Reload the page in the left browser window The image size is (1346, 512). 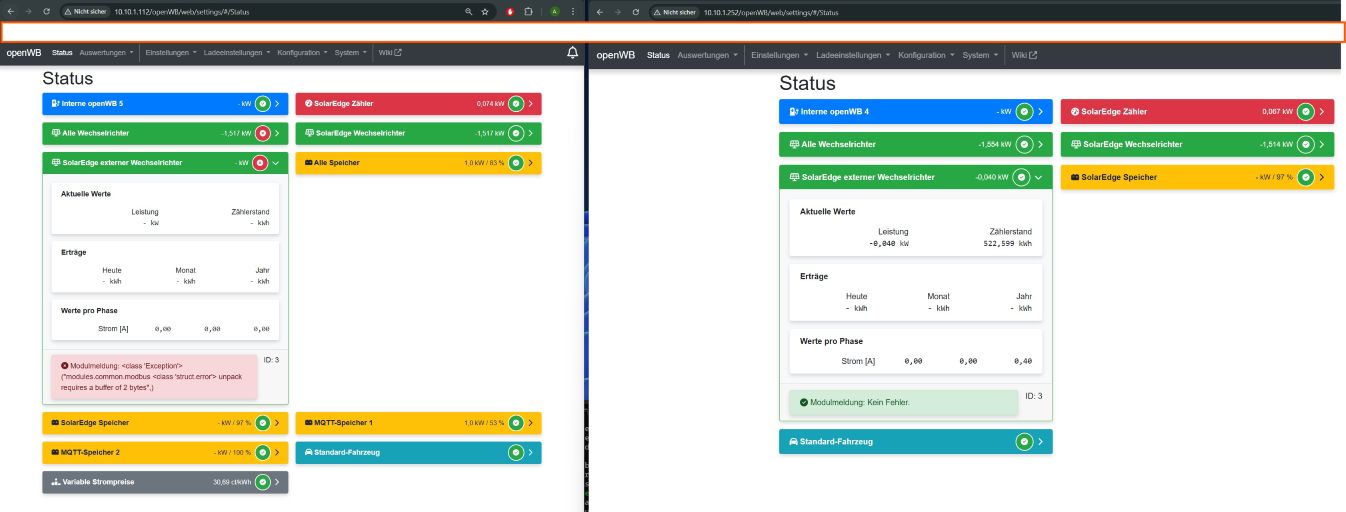(46, 11)
